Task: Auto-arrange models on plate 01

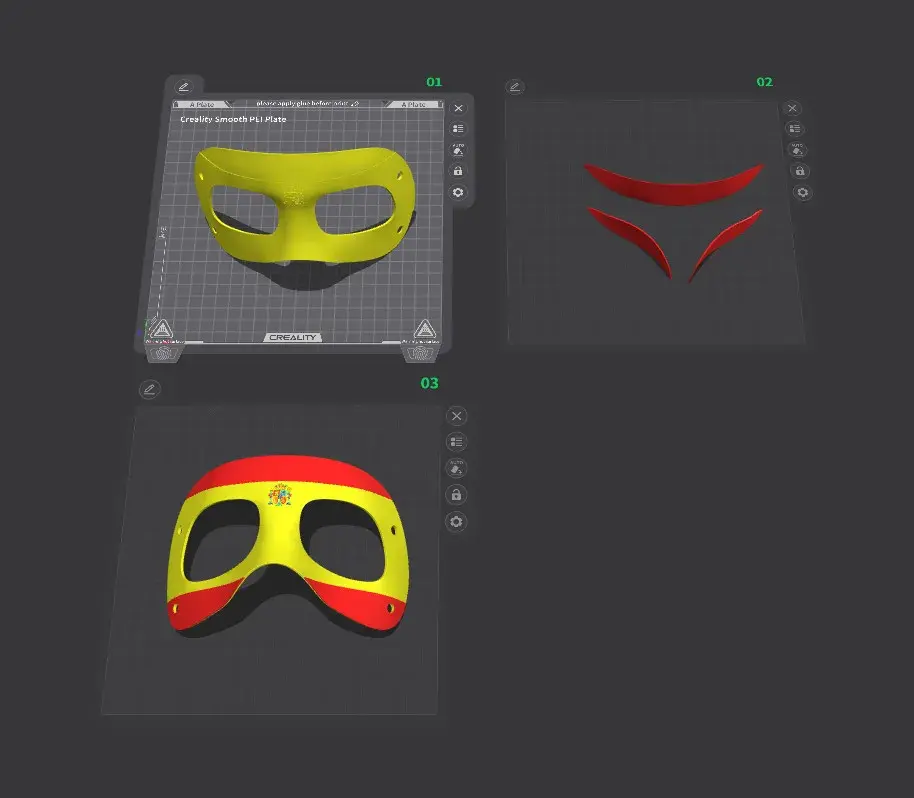Action: click(x=458, y=150)
